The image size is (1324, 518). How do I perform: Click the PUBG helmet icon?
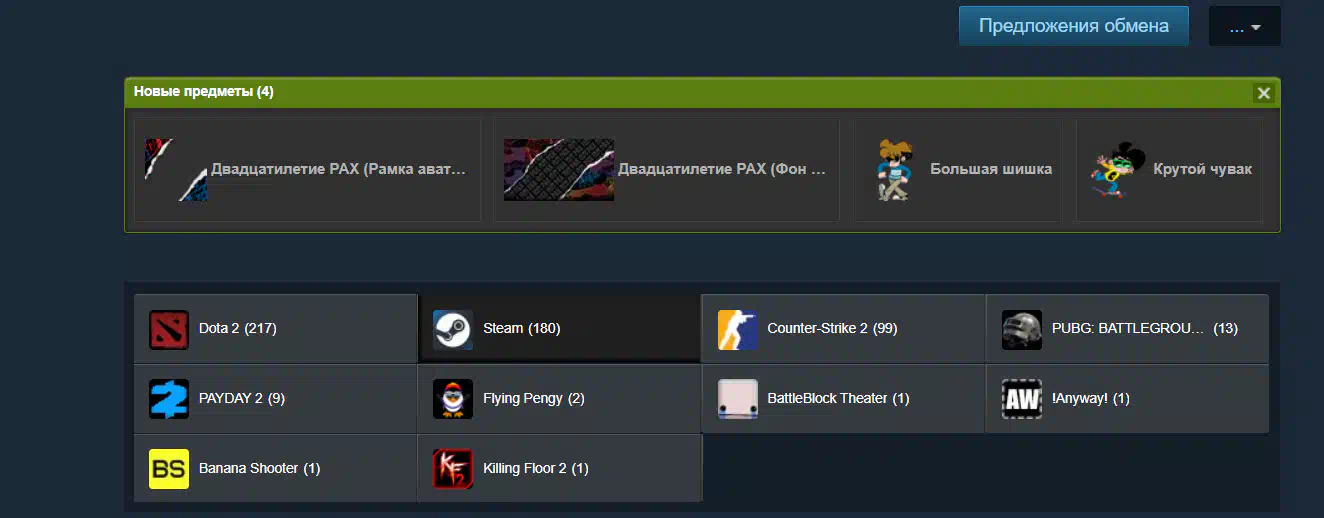click(1022, 329)
